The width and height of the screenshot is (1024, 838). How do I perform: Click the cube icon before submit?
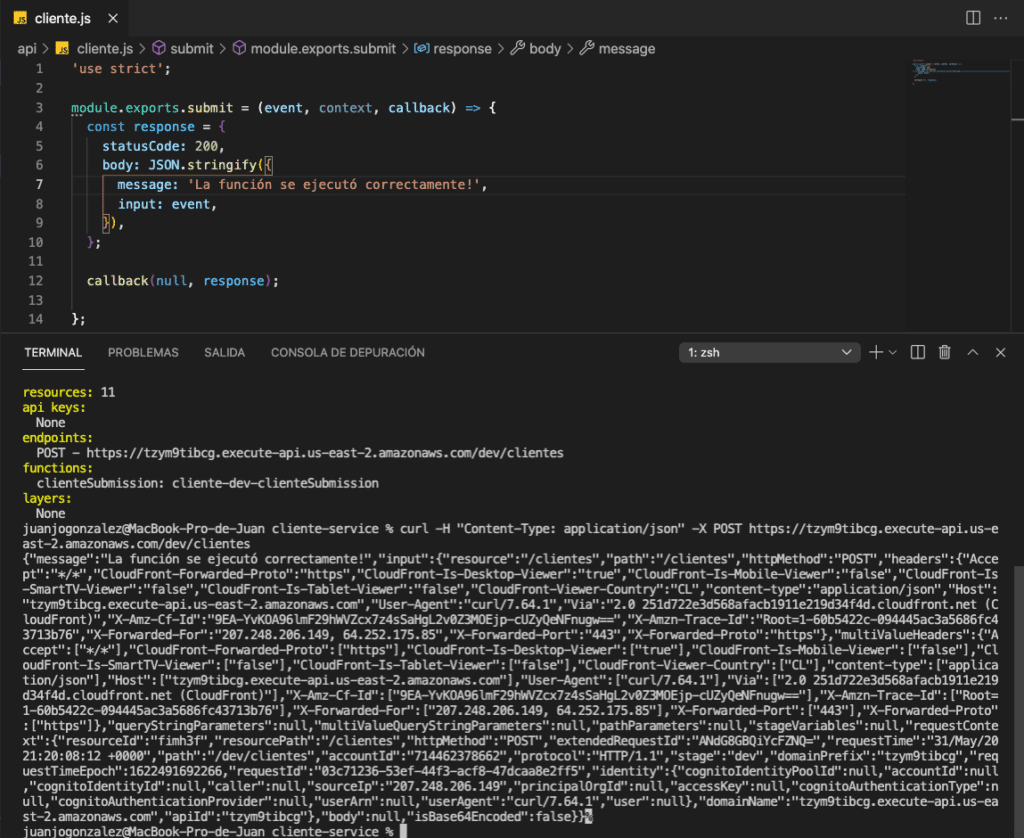[159, 48]
